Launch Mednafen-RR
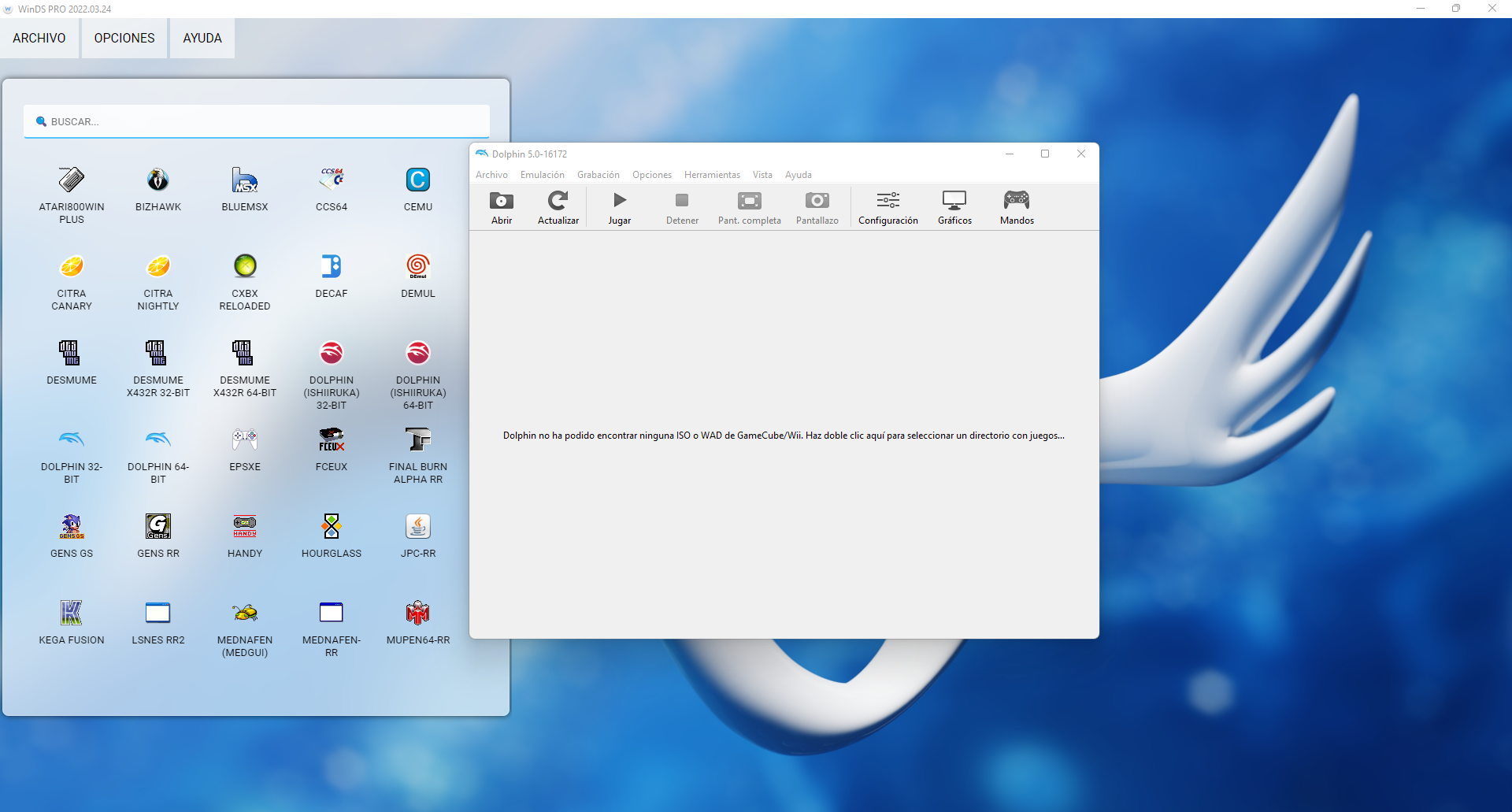This screenshot has width=1512, height=812. [332, 628]
